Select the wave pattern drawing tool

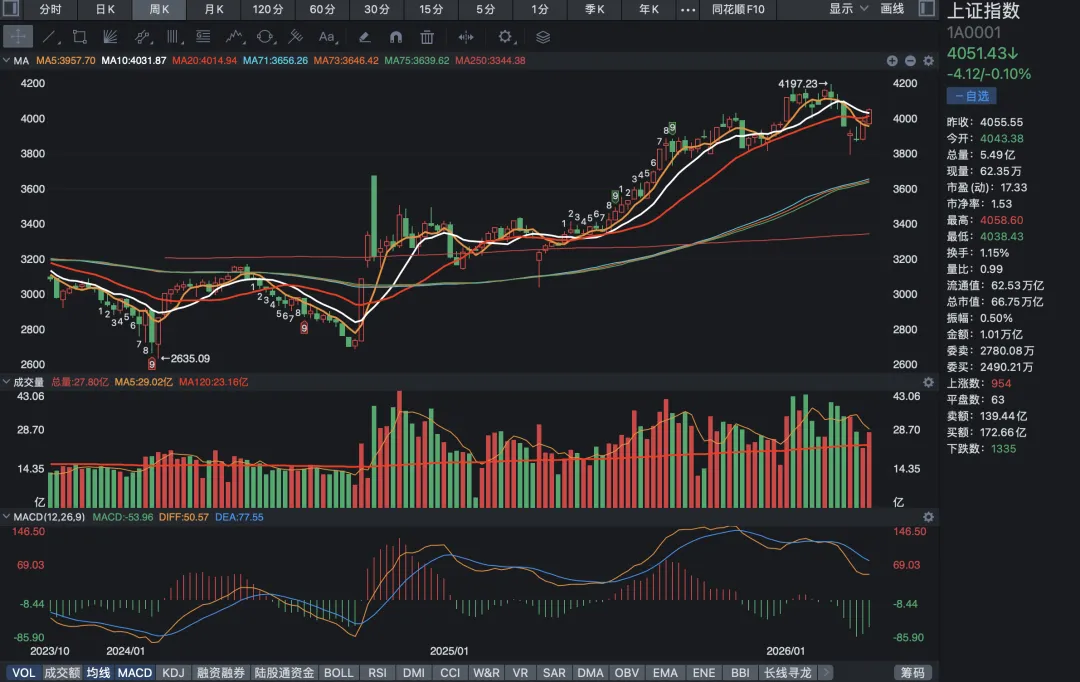[235, 37]
